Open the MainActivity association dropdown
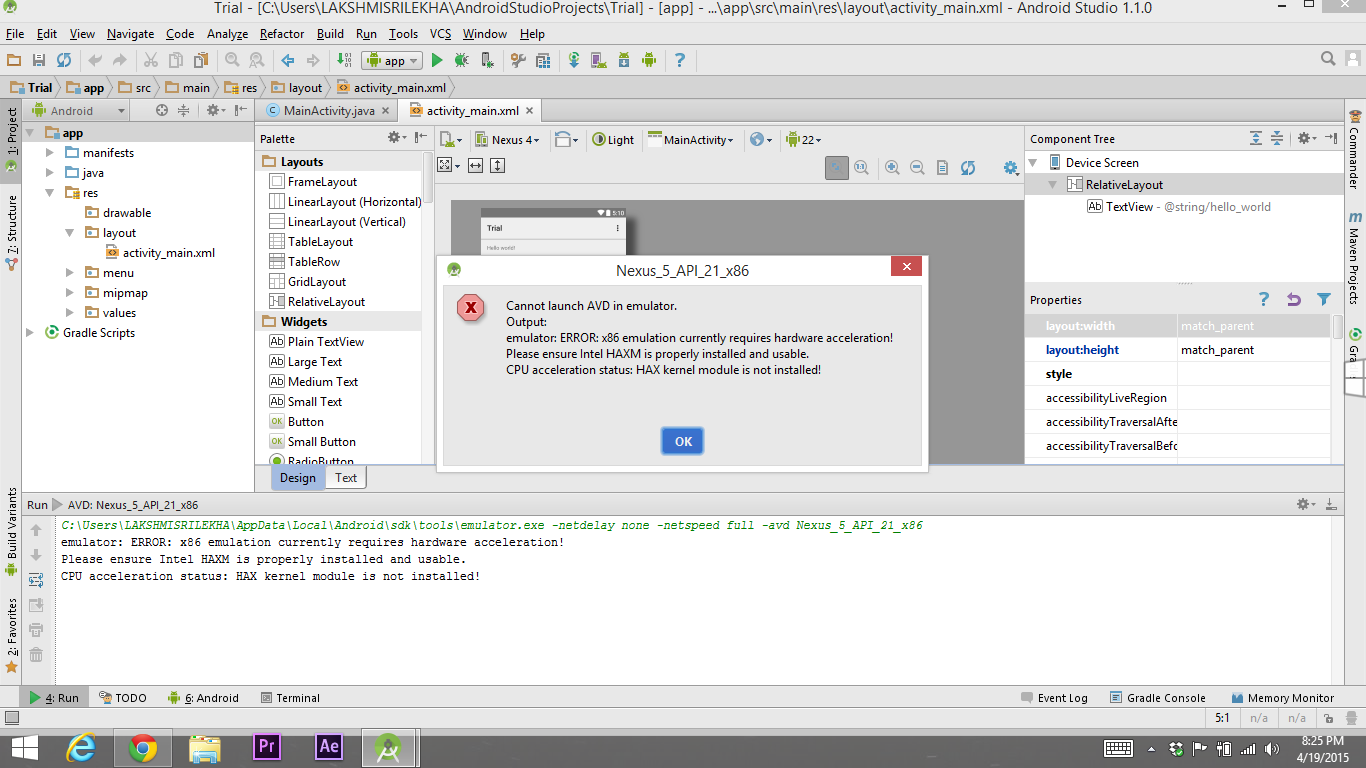This screenshot has height=768, width=1366. 691,140
